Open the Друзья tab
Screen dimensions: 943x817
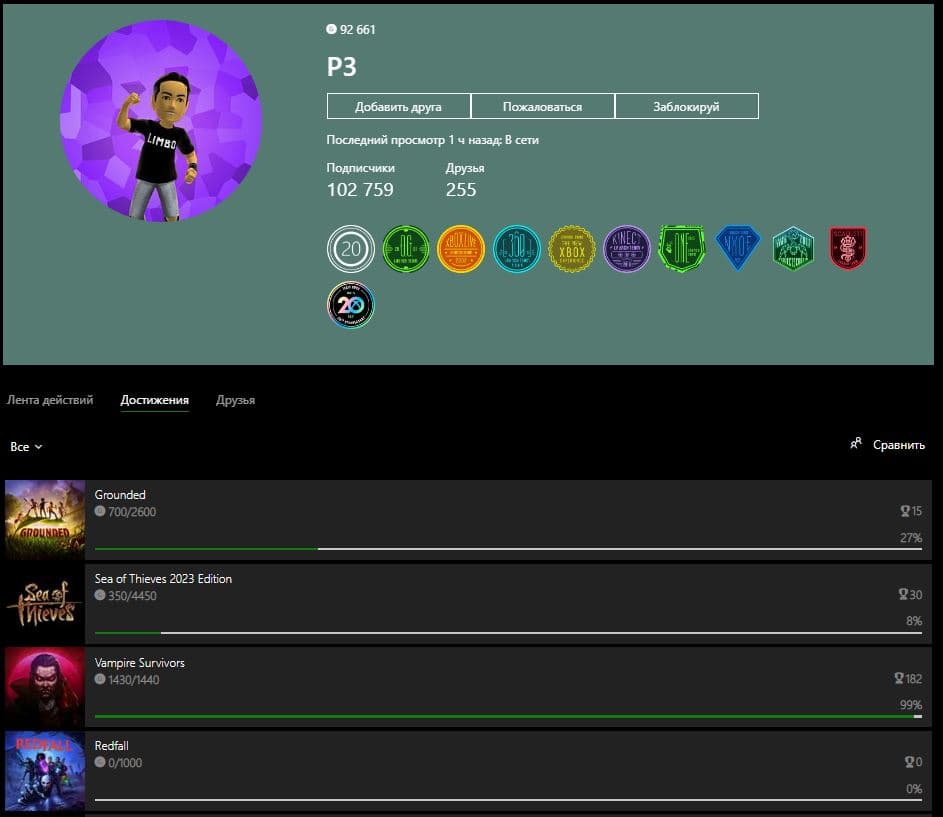(x=235, y=400)
